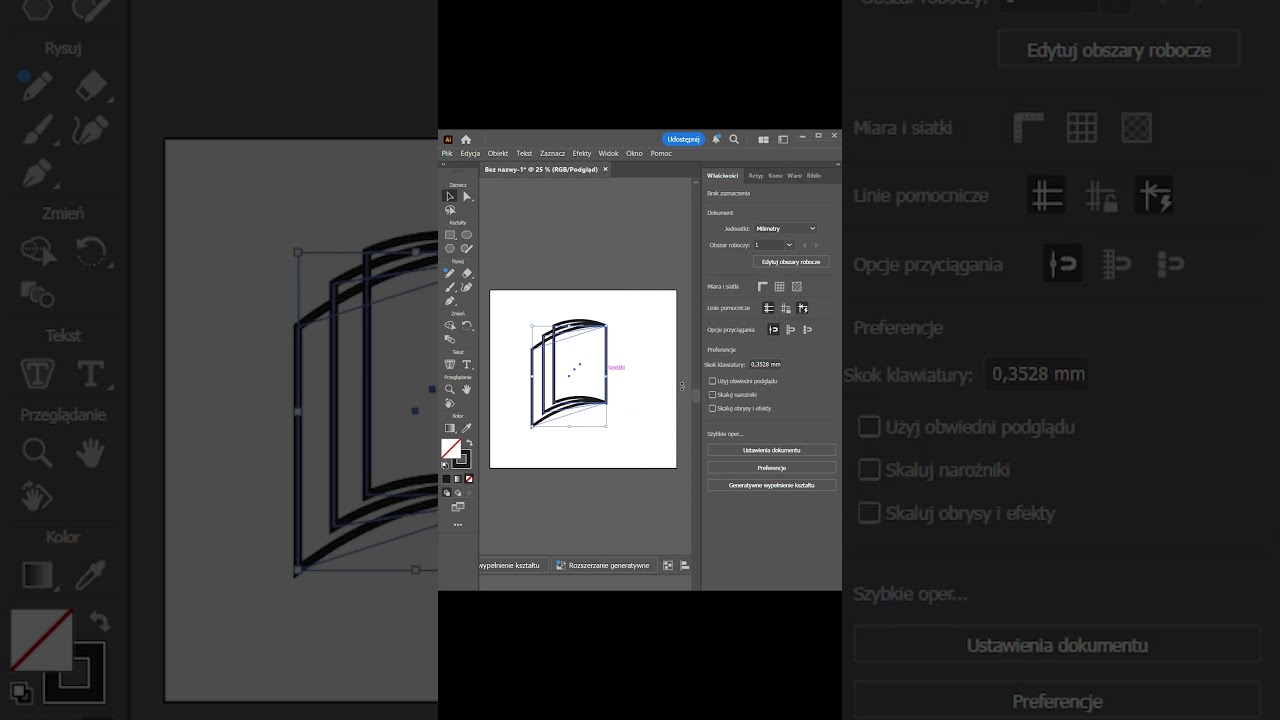Open the workspace switcher icon
This screenshot has height=720, width=1280.
783,140
